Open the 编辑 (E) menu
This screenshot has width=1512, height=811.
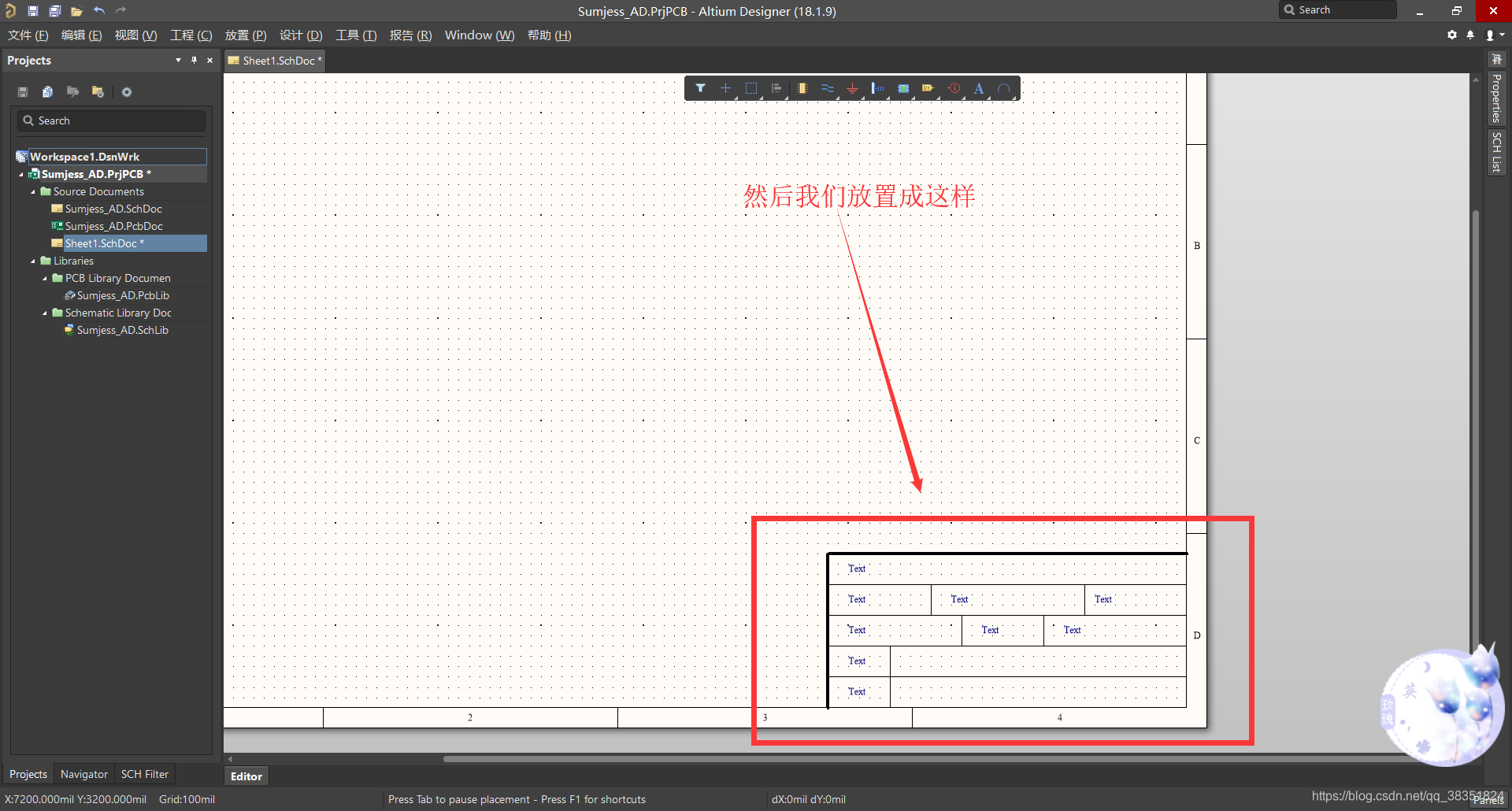tap(81, 35)
